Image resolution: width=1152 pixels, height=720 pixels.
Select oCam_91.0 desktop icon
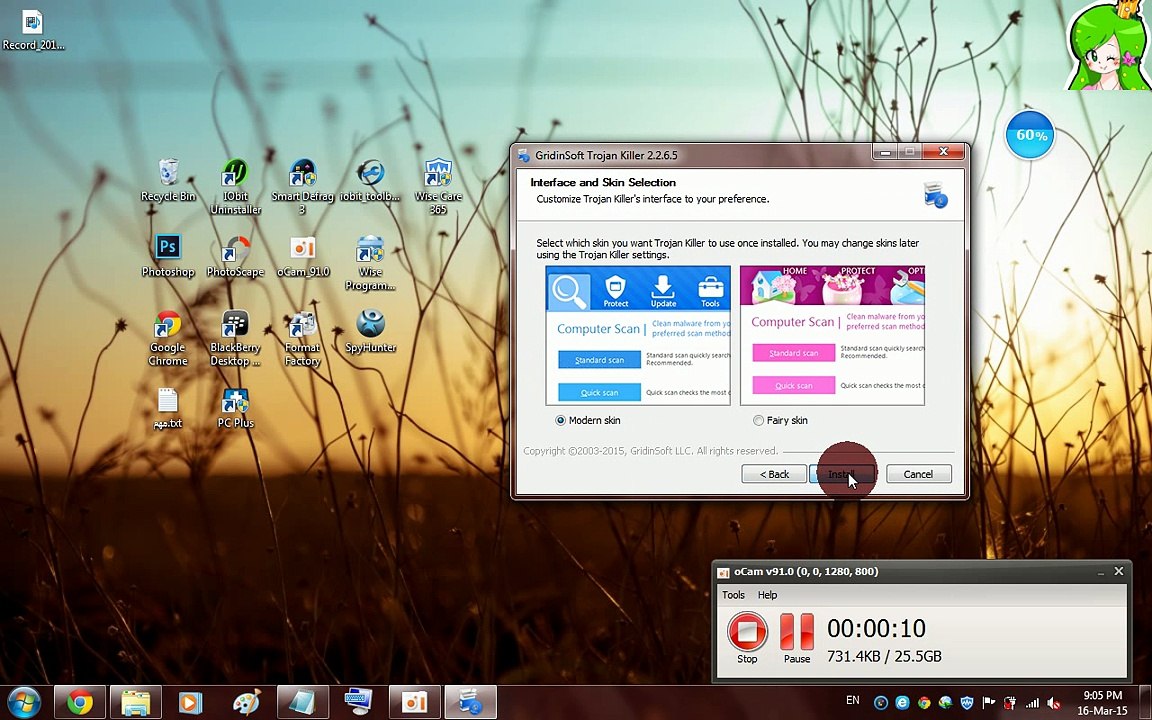point(303,256)
